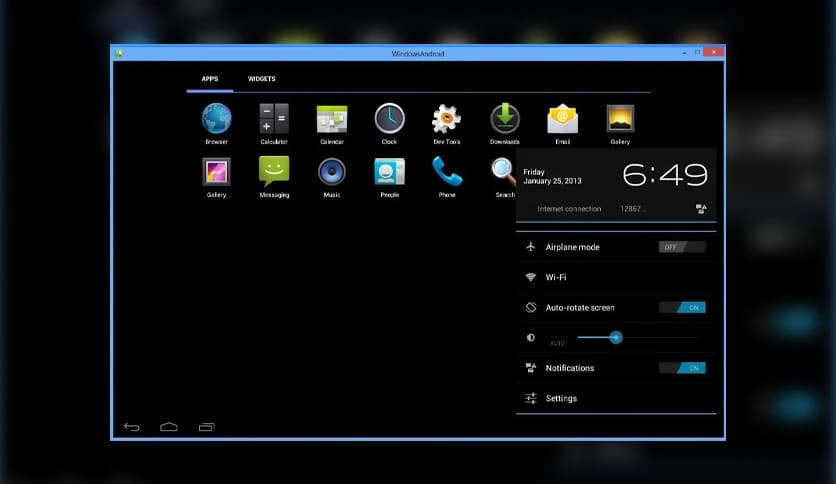This screenshot has width=836, height=484.
Task: Launch Dev Tools app
Action: pos(447,119)
